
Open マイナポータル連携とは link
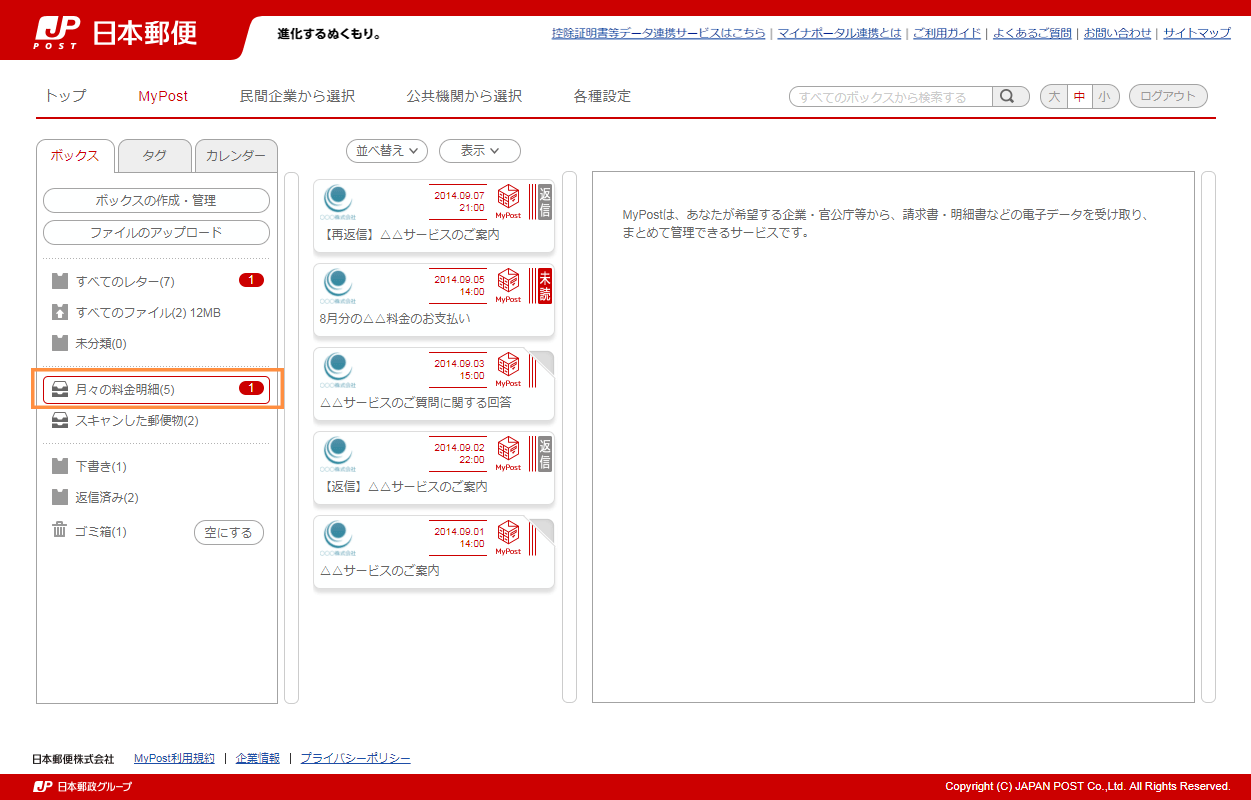click(839, 33)
